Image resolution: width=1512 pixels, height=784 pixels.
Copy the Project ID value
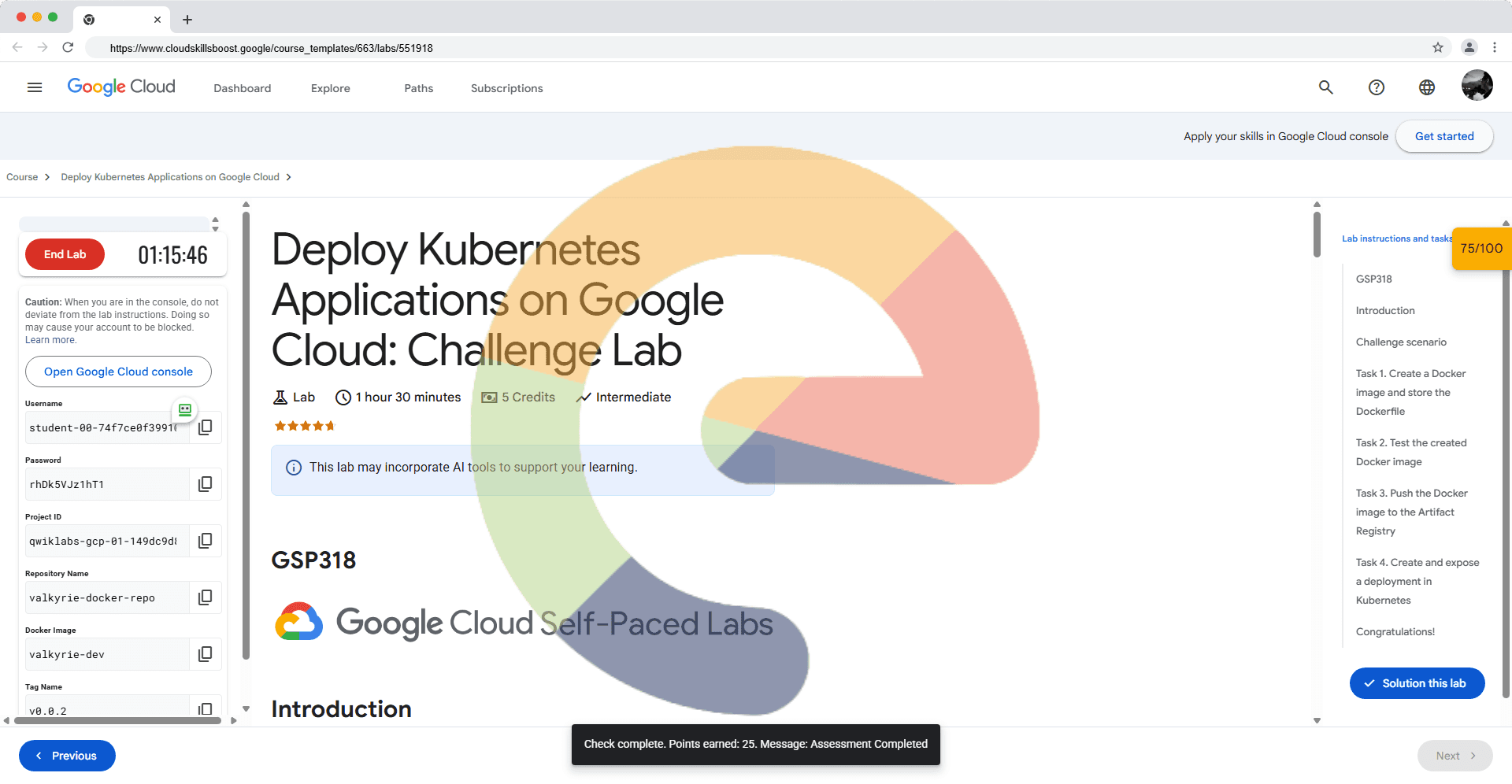click(206, 541)
